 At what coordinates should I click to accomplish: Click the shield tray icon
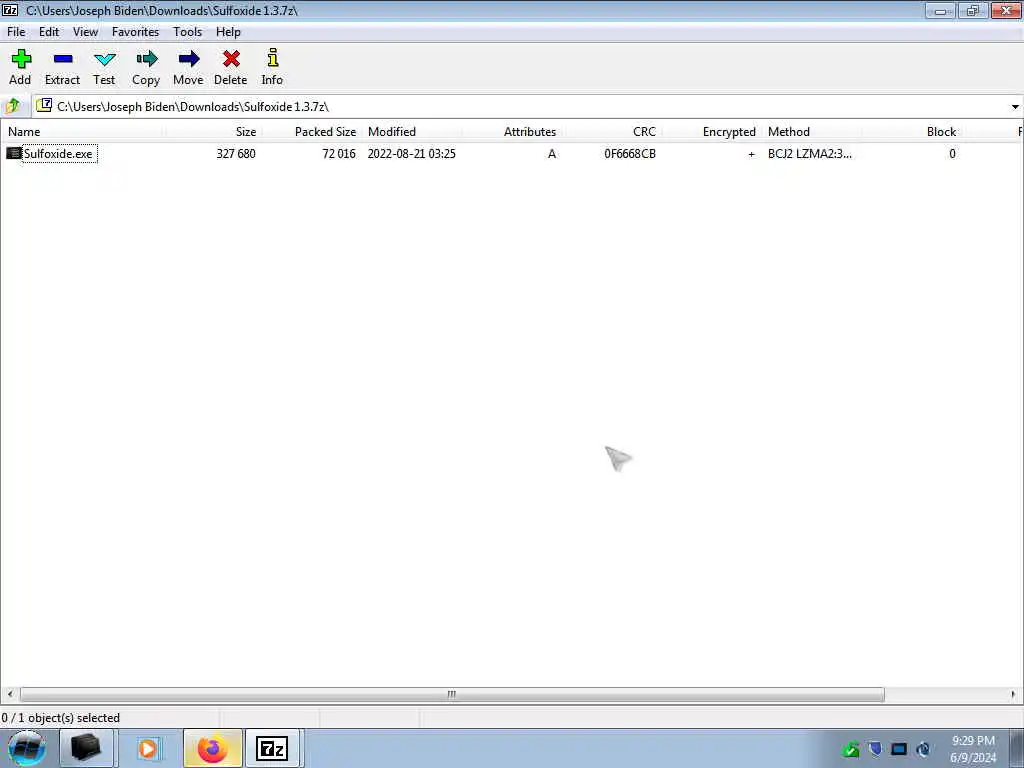click(875, 748)
